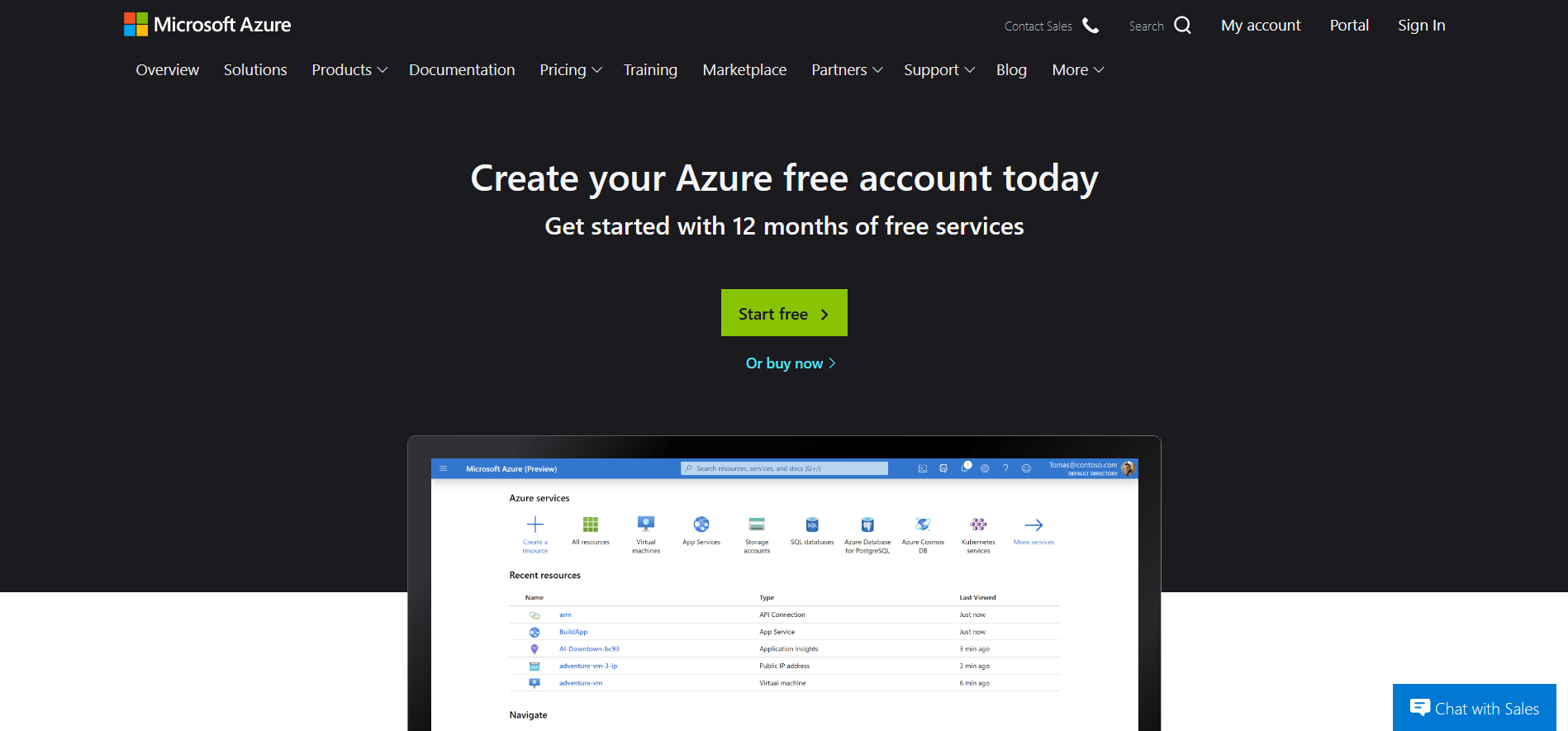Click the Kubernetes services icon

pos(978,525)
